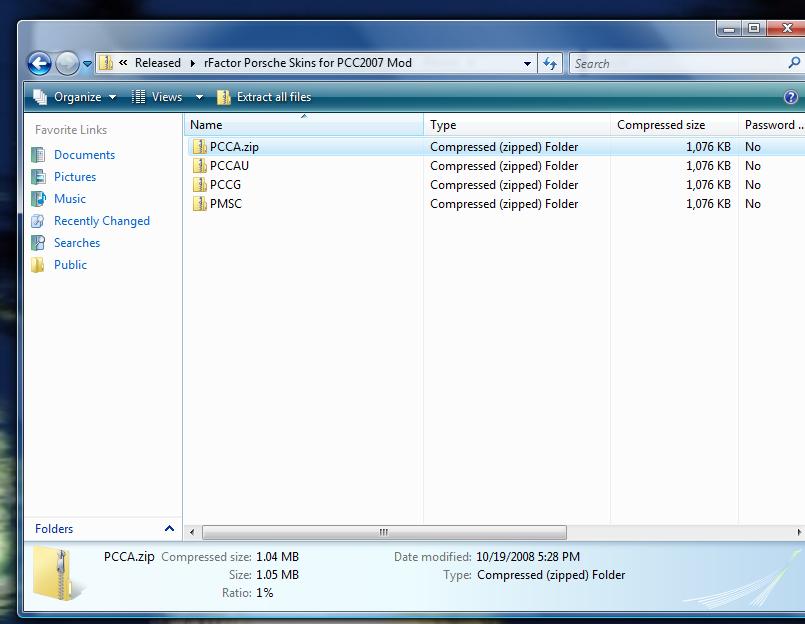
Task: Click the Type cell for PCCAU
Action: pos(504,166)
